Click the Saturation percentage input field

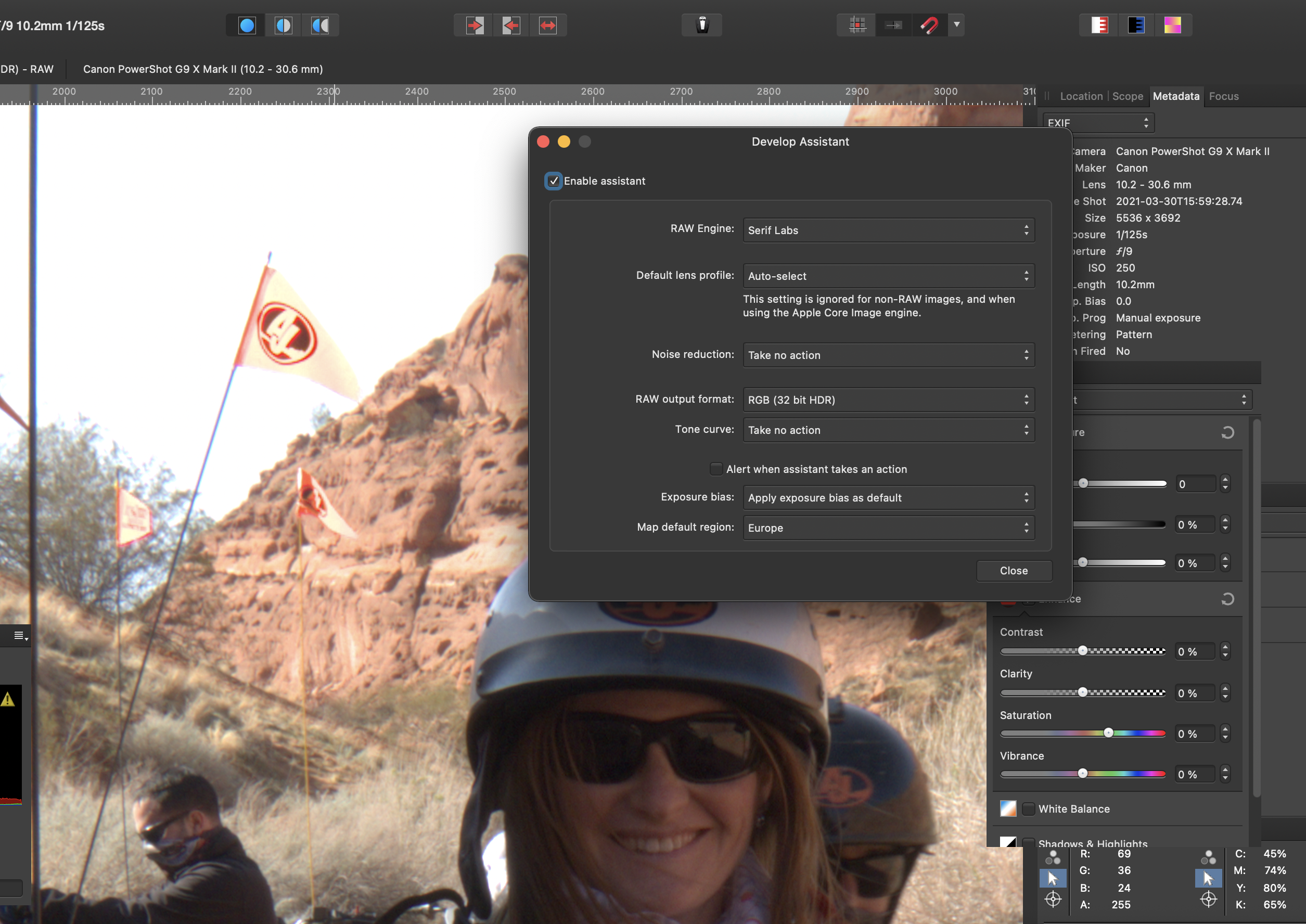point(1195,734)
